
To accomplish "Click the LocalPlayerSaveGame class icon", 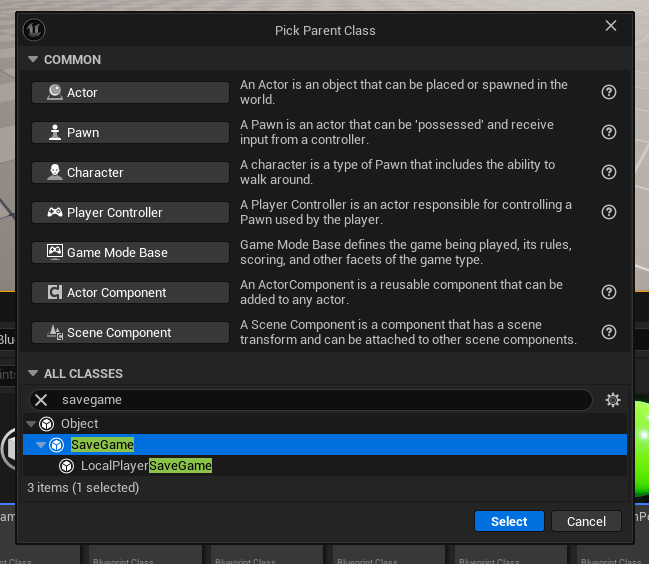I will (x=66, y=466).
